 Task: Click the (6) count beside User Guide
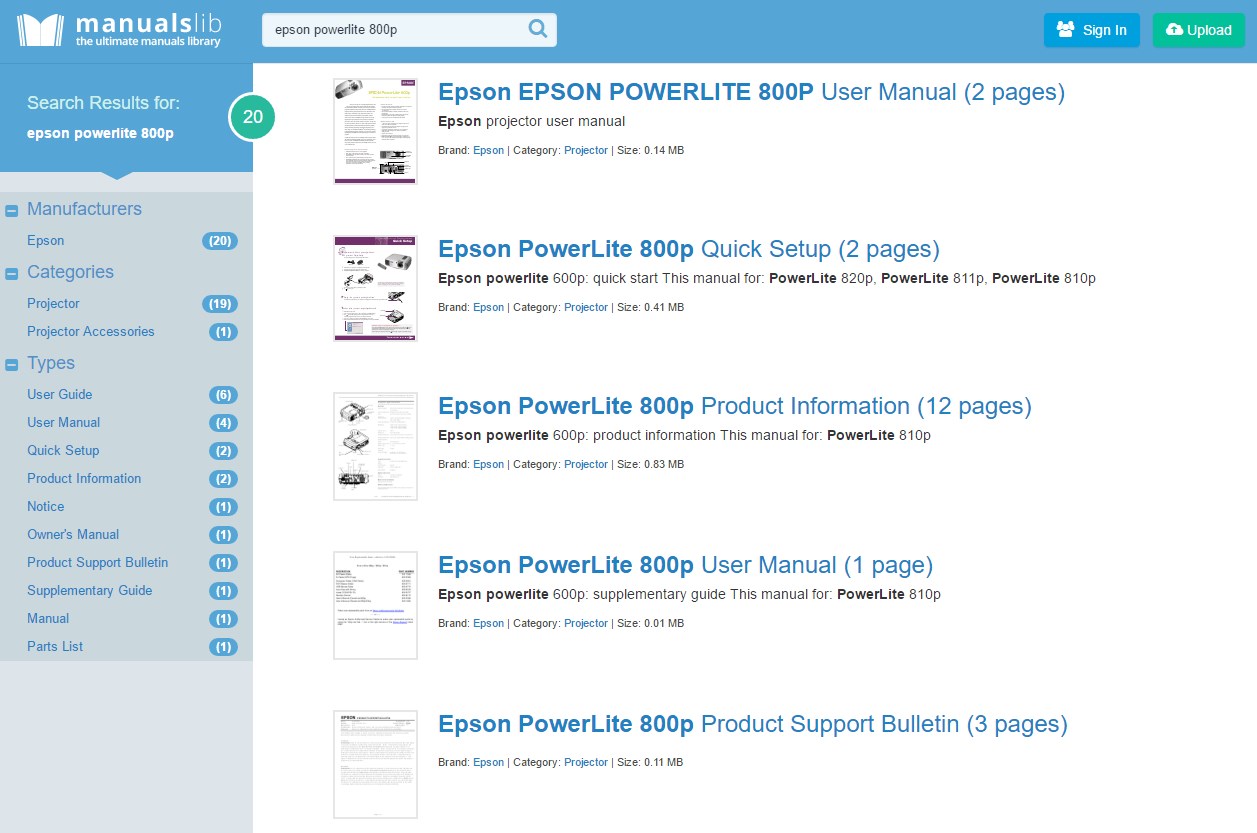pyautogui.click(x=223, y=395)
